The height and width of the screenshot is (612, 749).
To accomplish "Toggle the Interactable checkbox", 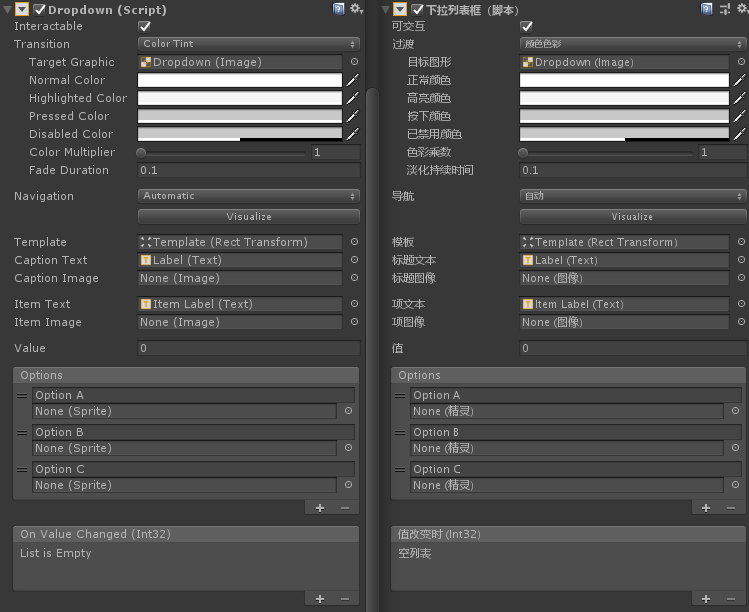I will point(144,26).
